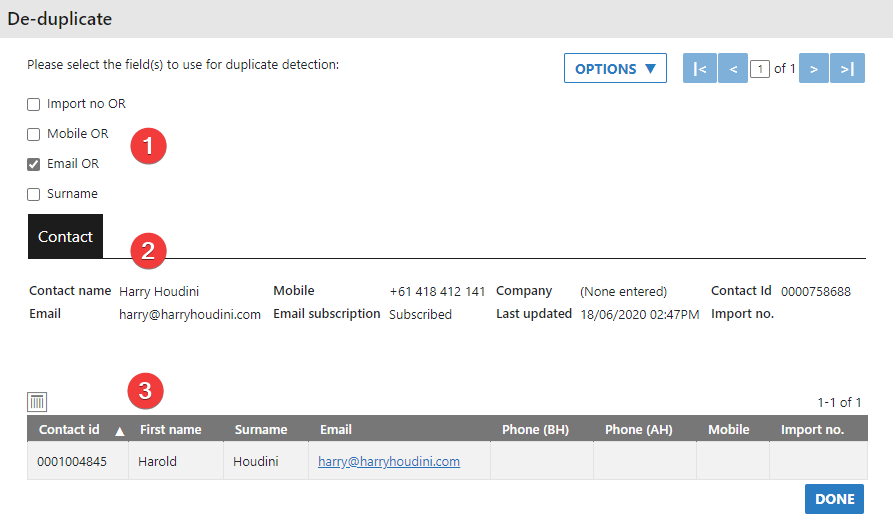Image resolution: width=893 pixels, height=529 pixels.
Task: Sort by Email column header
Action: tap(336, 430)
